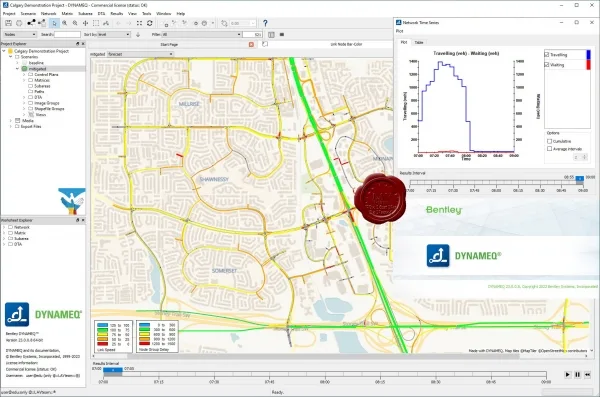
Task: Expand the Media node
Action: (10, 121)
